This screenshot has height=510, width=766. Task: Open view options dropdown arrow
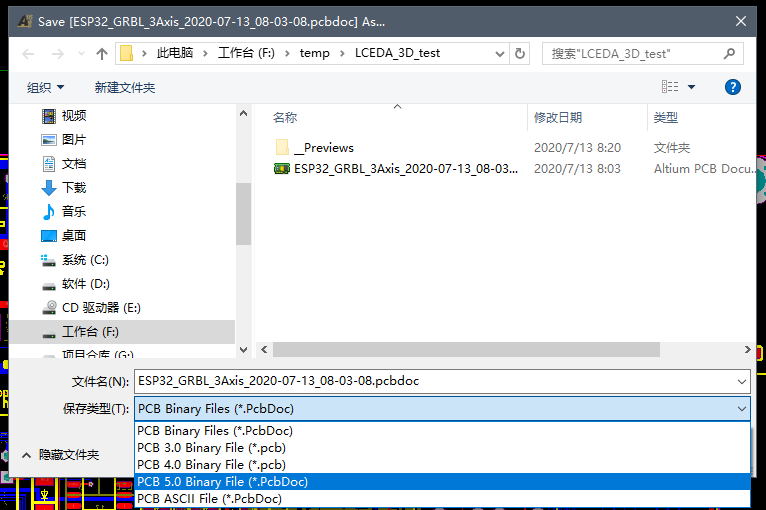(x=691, y=87)
